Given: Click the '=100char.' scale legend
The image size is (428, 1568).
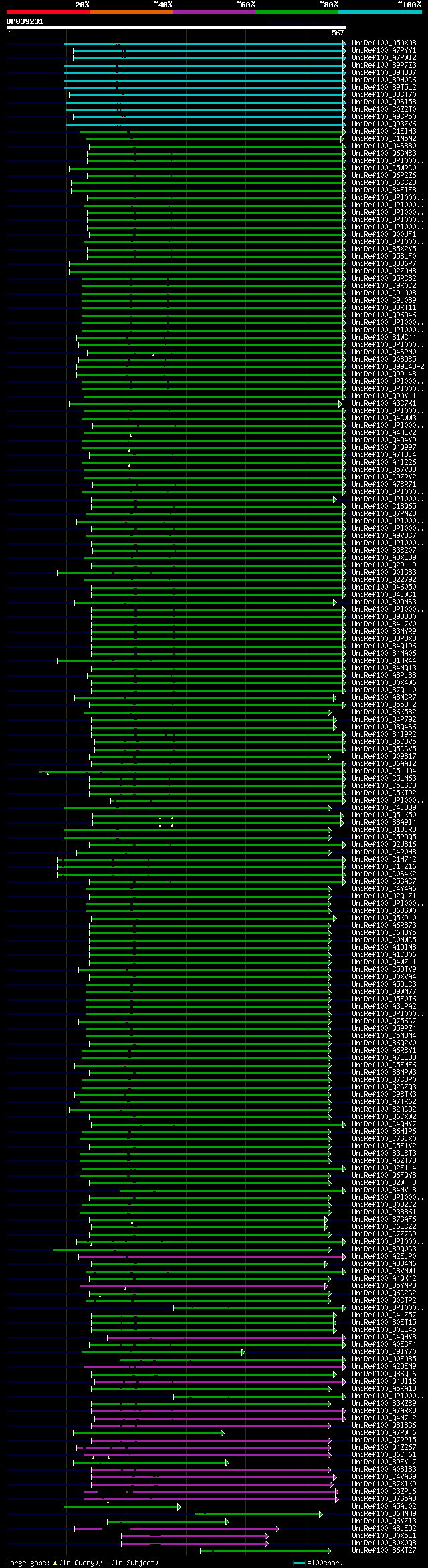Looking at the screenshot, I should (318, 1563).
